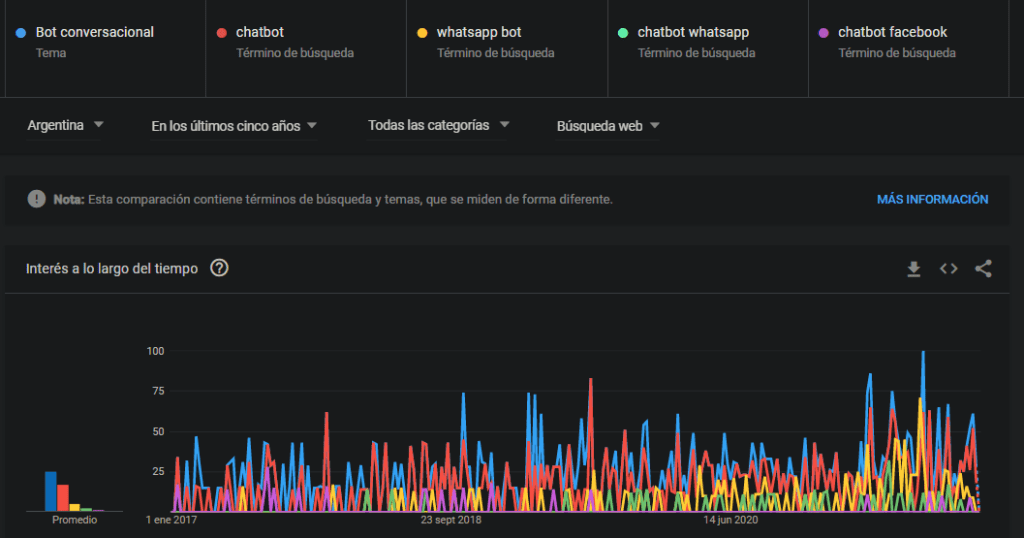1024x538 pixels.
Task: Edit the 'chatbot whatsapp' search term
Action: pyautogui.click(x=693, y=32)
